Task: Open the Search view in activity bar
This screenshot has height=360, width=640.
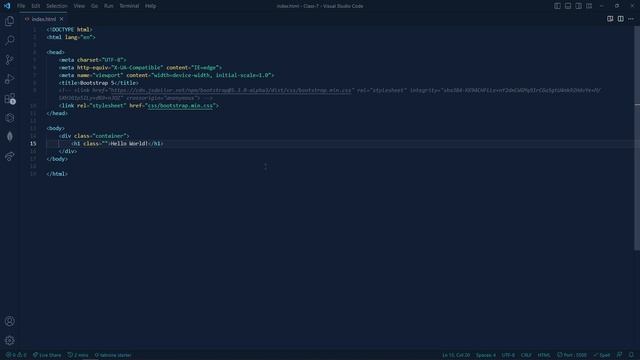Action: [x=9, y=40]
